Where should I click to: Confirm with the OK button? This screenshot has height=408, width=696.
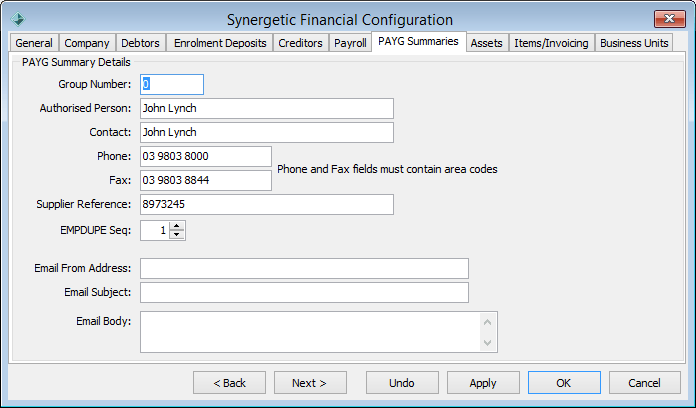click(564, 383)
